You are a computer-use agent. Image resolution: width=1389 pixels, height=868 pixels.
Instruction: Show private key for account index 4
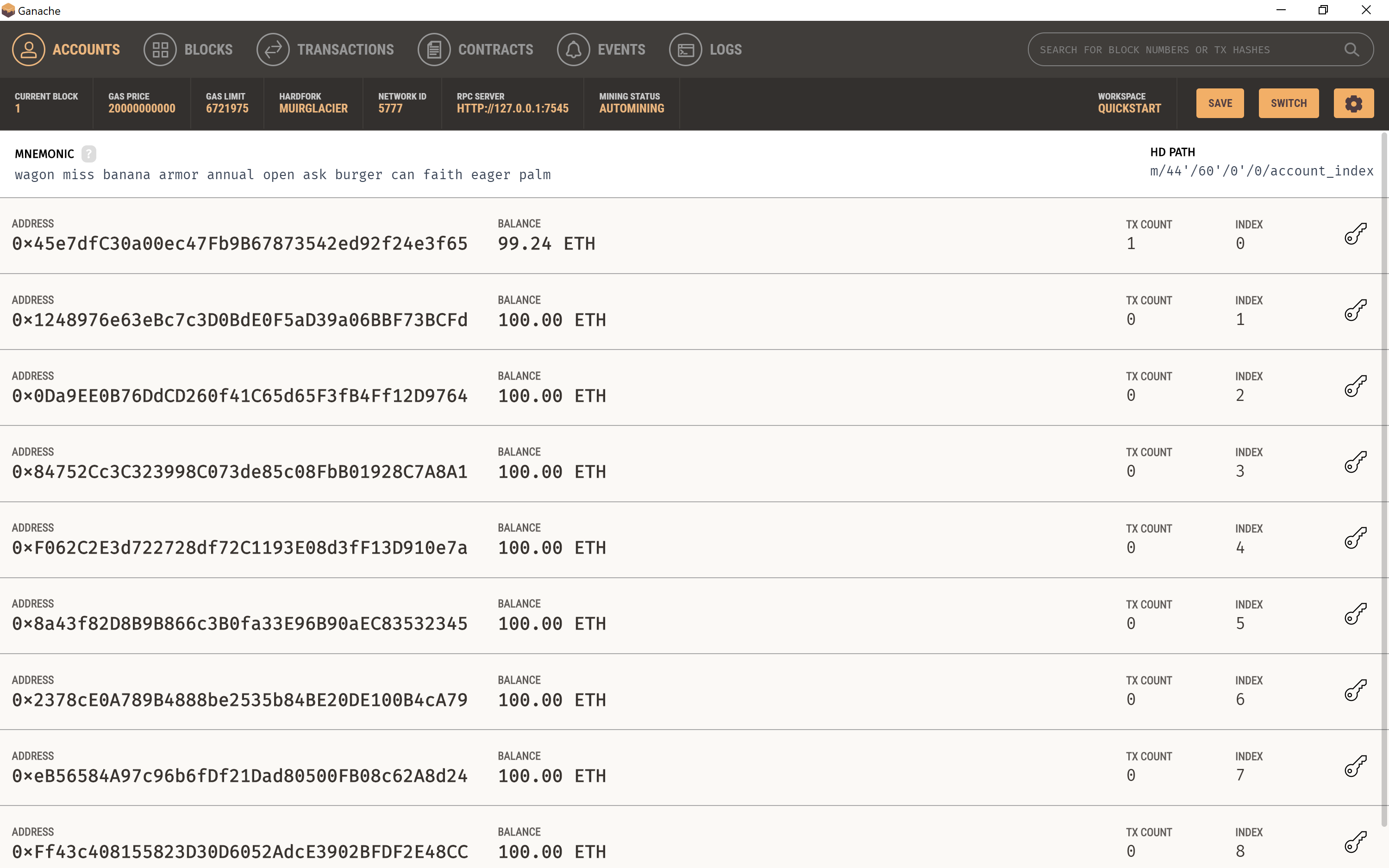point(1355,538)
